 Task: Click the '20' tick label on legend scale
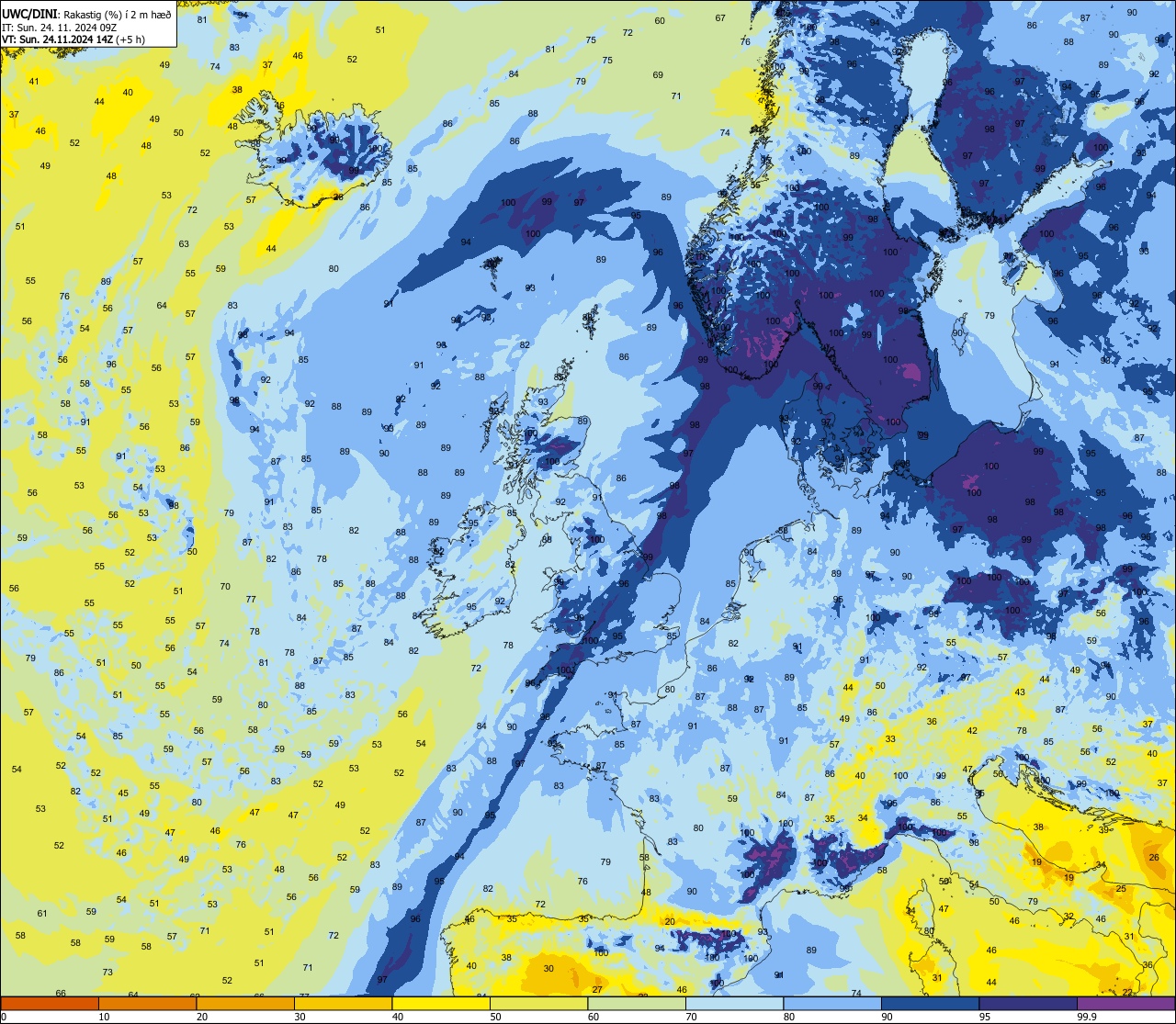coord(201,1017)
